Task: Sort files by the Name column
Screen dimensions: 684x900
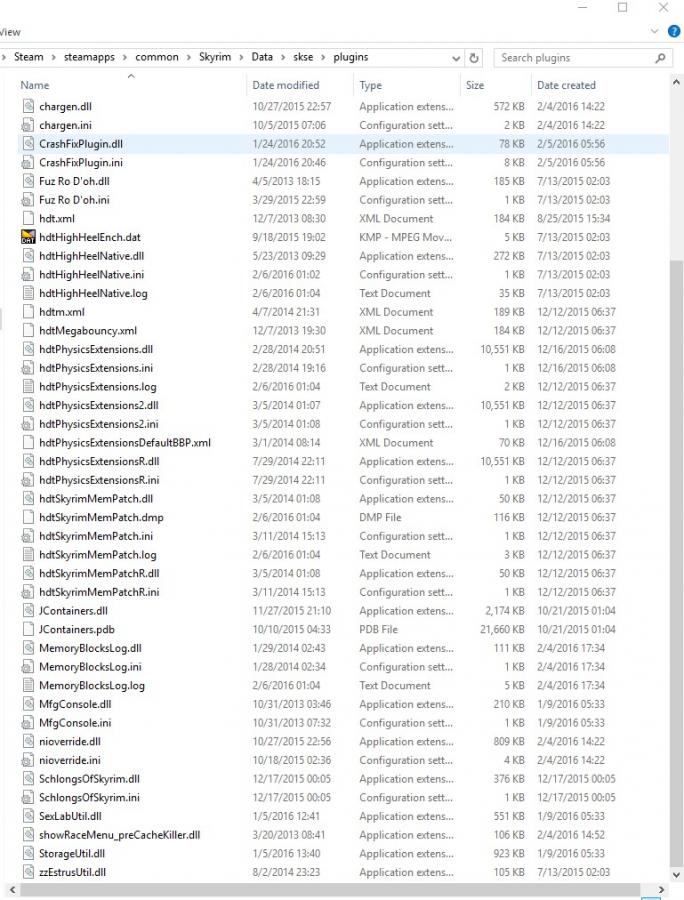Action: click(x=34, y=85)
